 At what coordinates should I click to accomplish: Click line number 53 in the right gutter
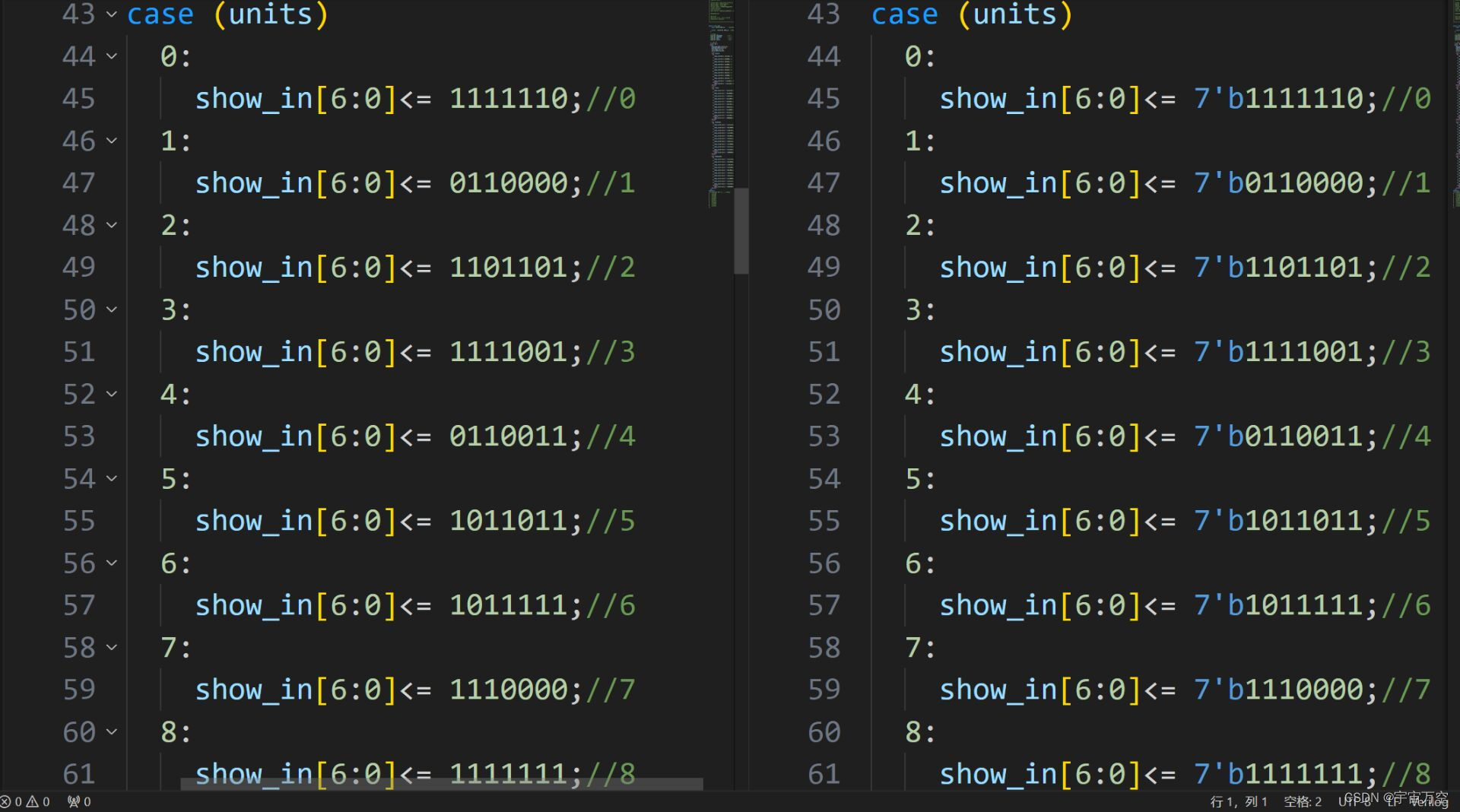tap(824, 436)
